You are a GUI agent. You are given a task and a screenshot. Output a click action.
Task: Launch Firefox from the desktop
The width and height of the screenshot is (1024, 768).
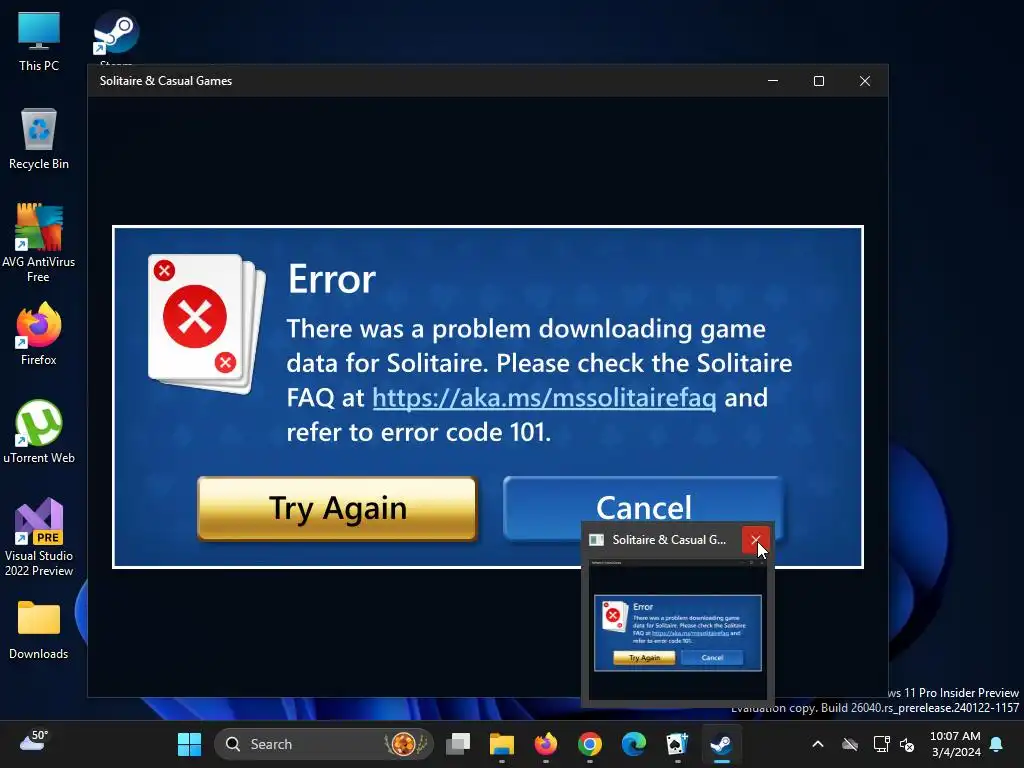coord(39,334)
